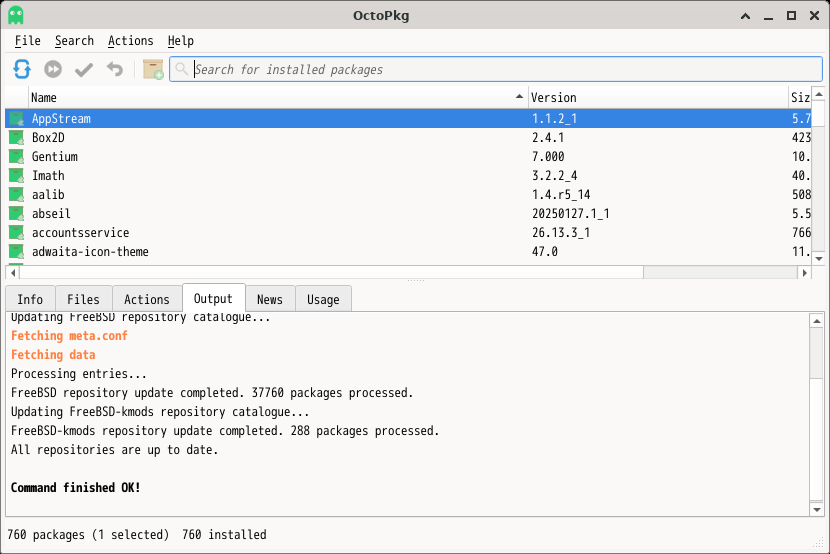Switch to the Info tab
830x554 pixels.
coord(30,299)
